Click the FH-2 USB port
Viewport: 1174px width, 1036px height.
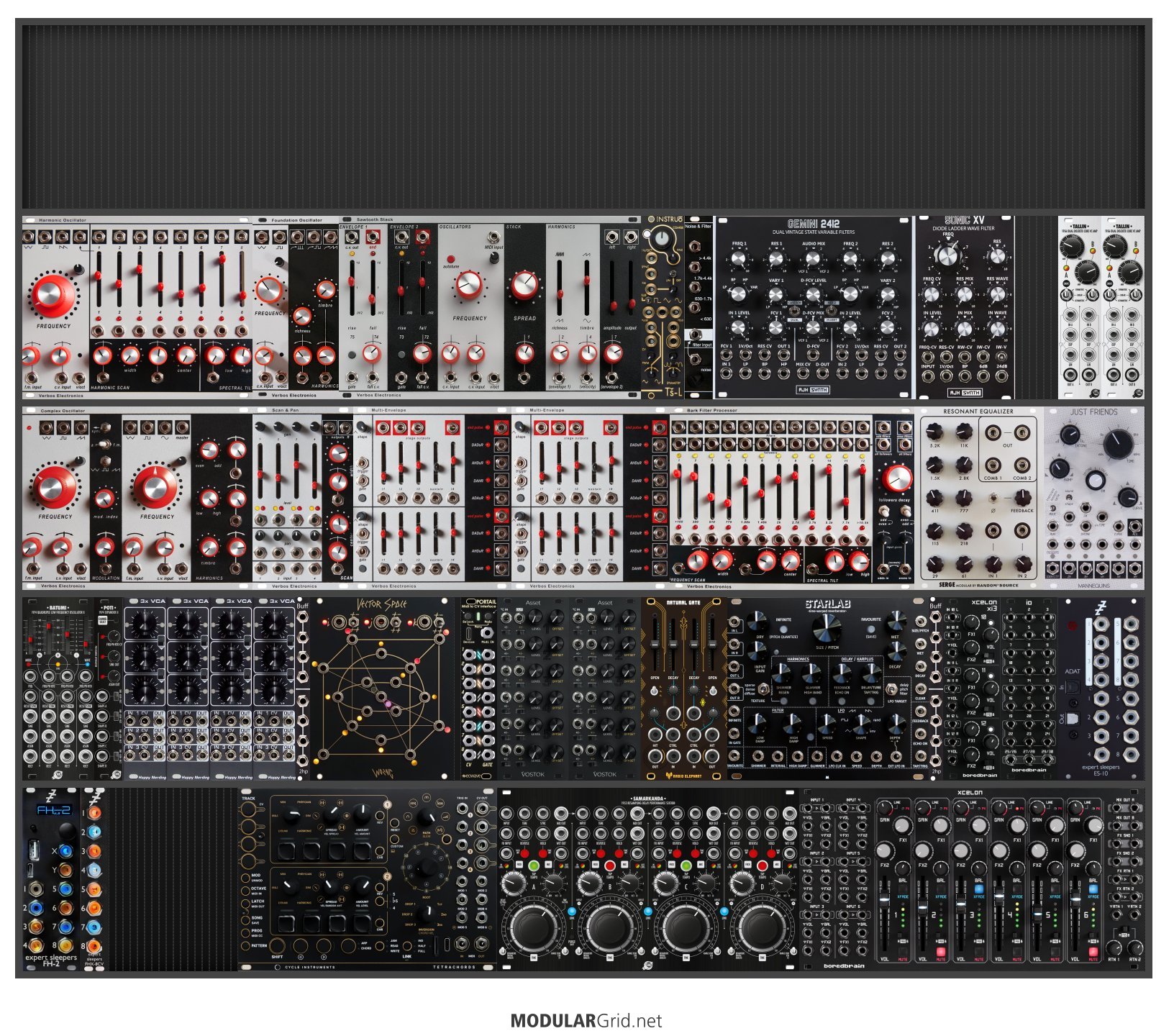pyautogui.click(x=33, y=851)
